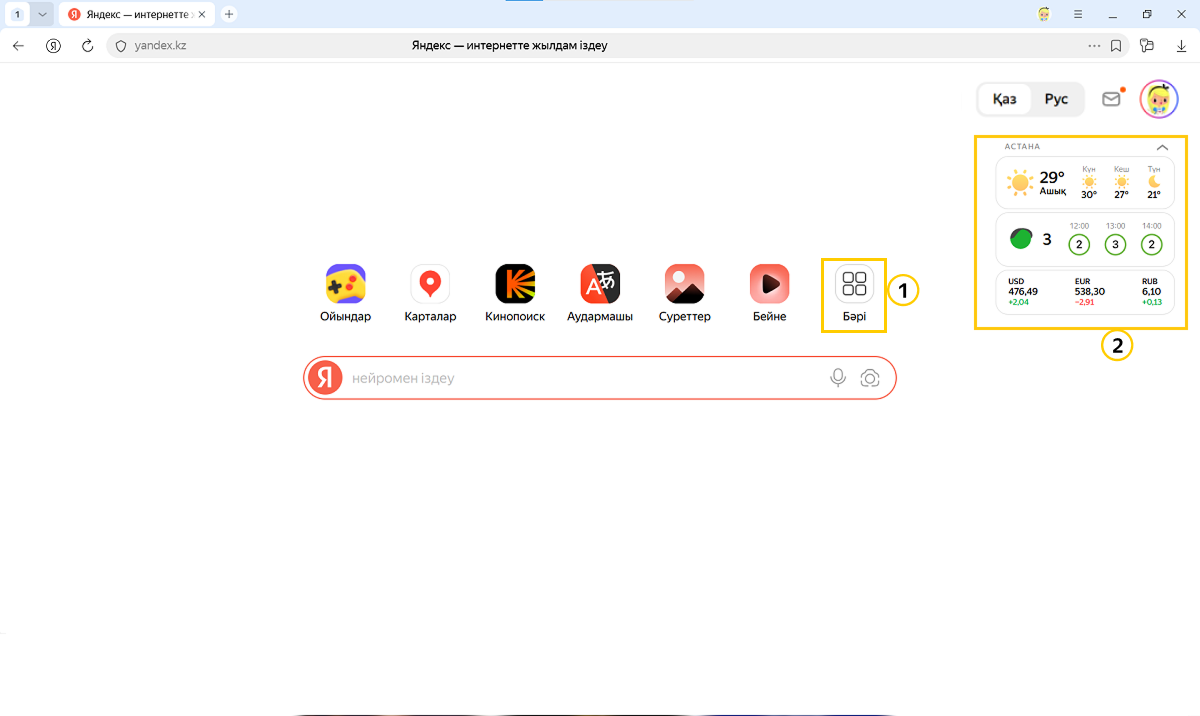This screenshot has height=716, width=1200.
Task: Reload the page
Action: tap(88, 45)
